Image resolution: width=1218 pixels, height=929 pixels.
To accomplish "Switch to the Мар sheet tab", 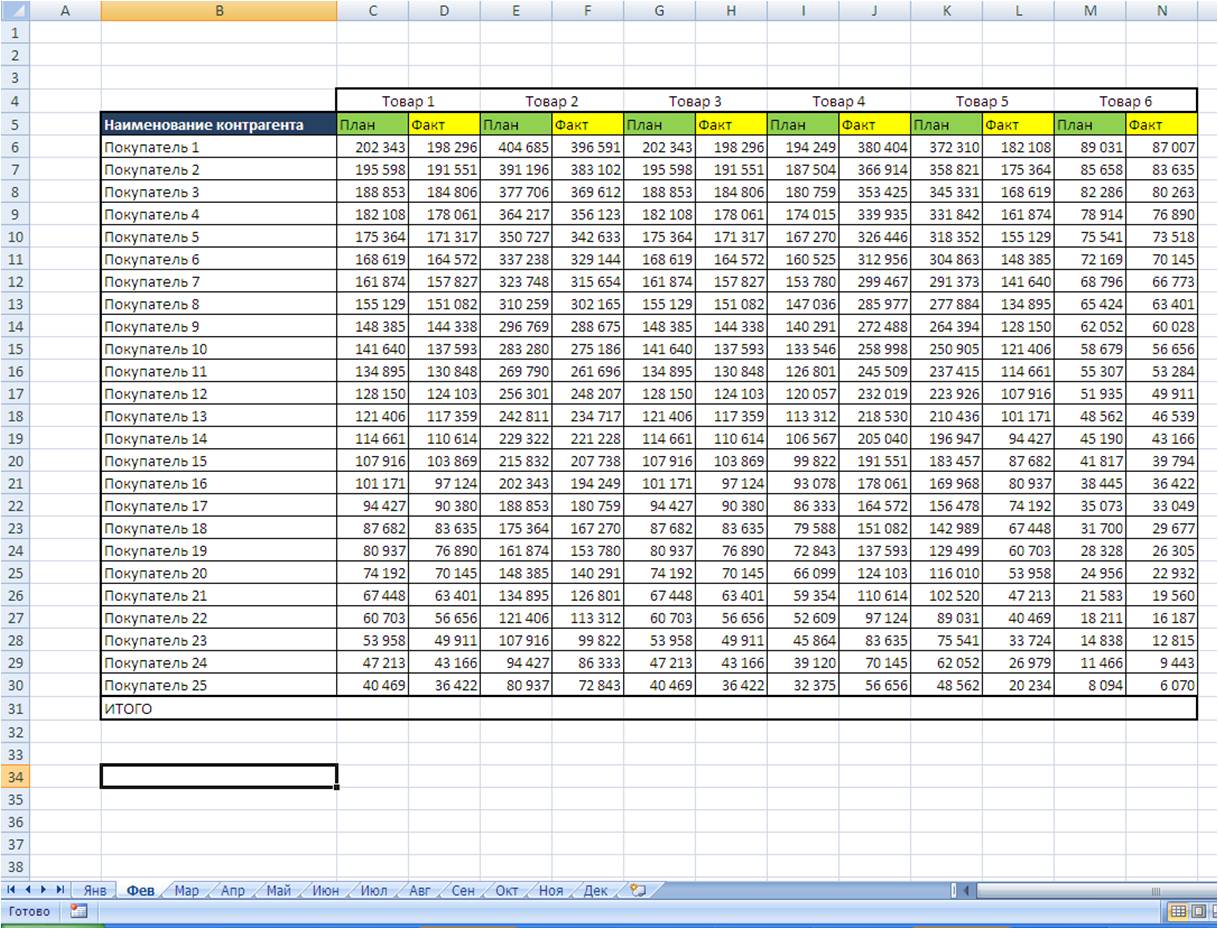I will click(186, 890).
